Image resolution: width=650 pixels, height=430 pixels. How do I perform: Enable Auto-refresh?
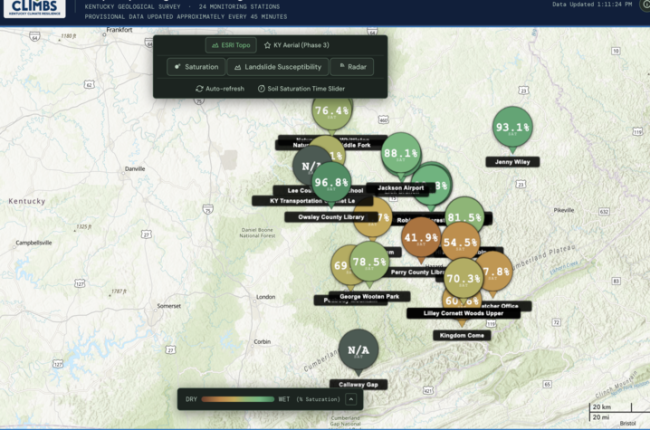(x=220, y=89)
